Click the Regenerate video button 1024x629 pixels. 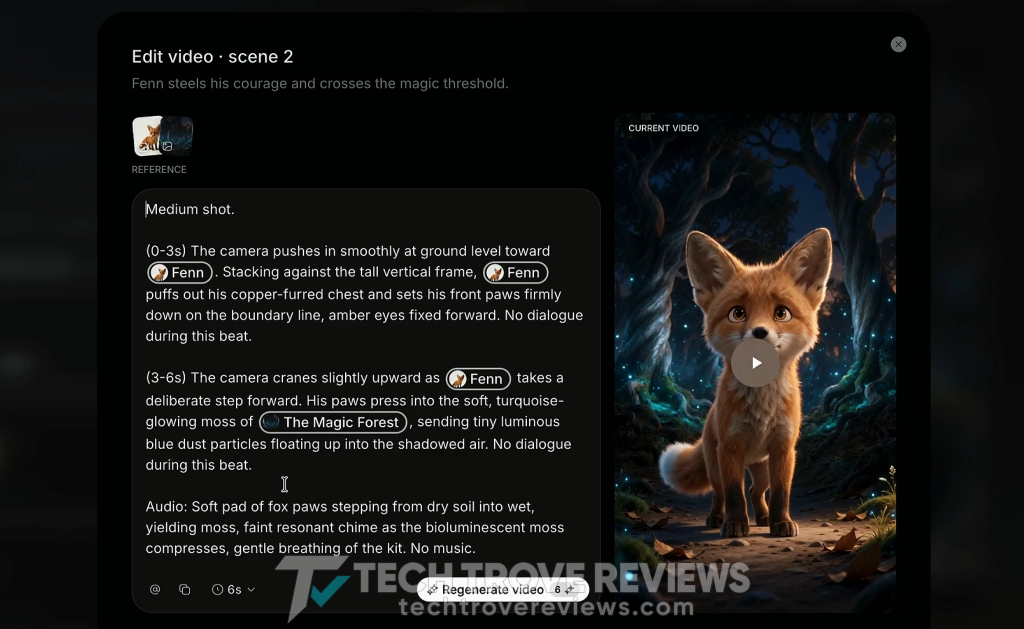coord(503,589)
